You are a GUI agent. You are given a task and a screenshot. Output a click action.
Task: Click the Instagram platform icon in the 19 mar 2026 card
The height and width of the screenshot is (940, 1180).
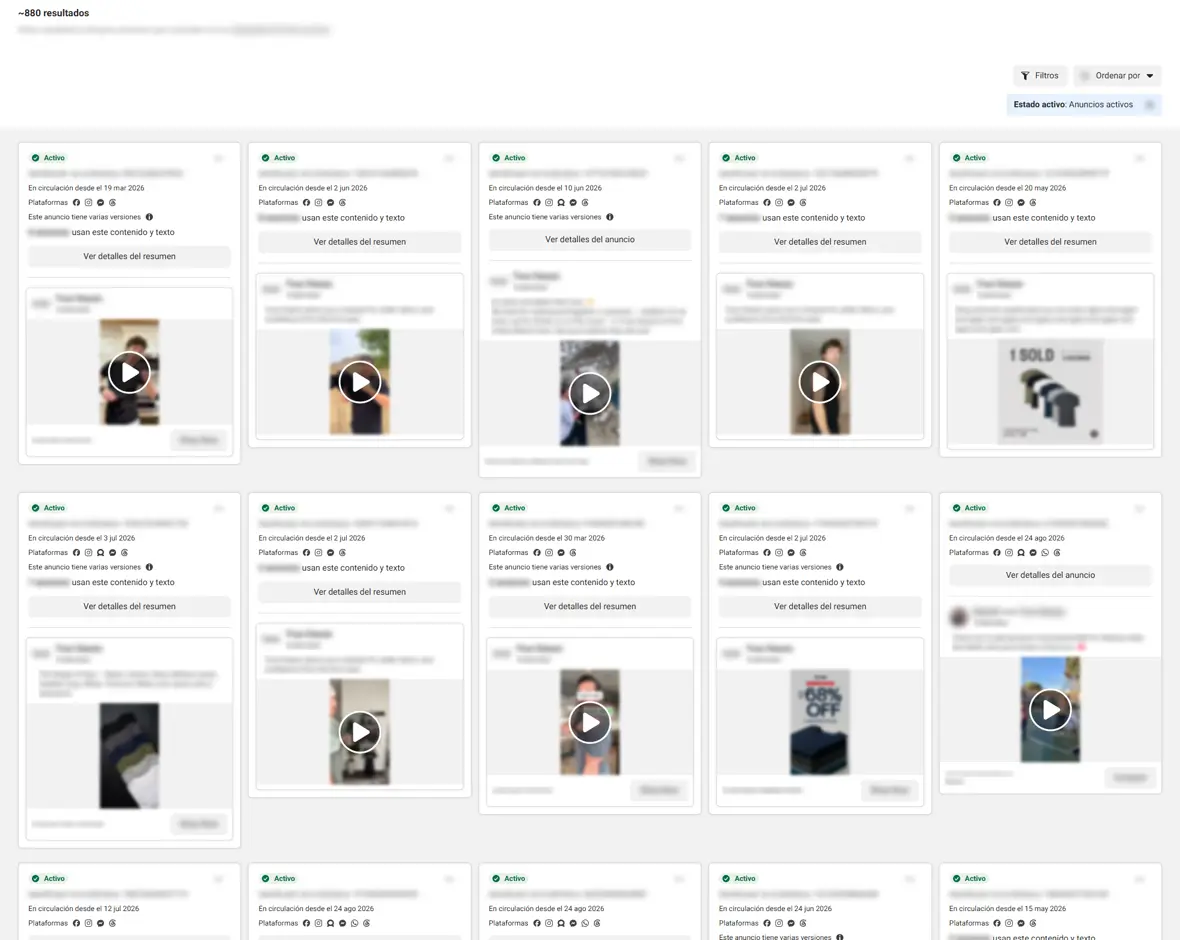point(88,202)
